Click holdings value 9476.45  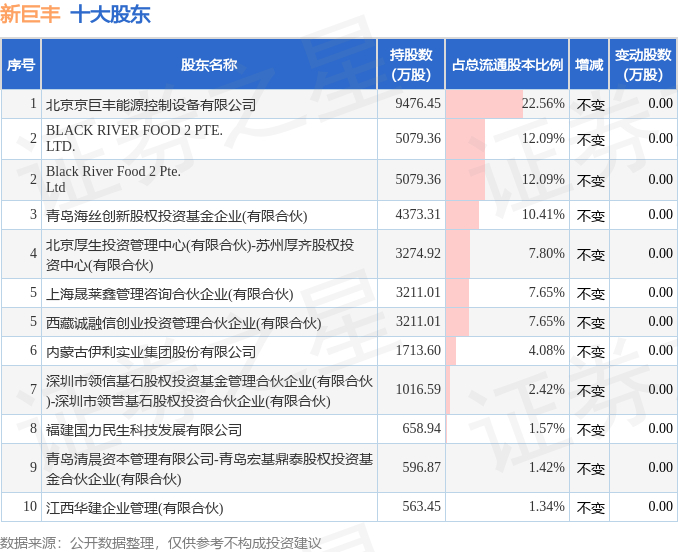418,103
